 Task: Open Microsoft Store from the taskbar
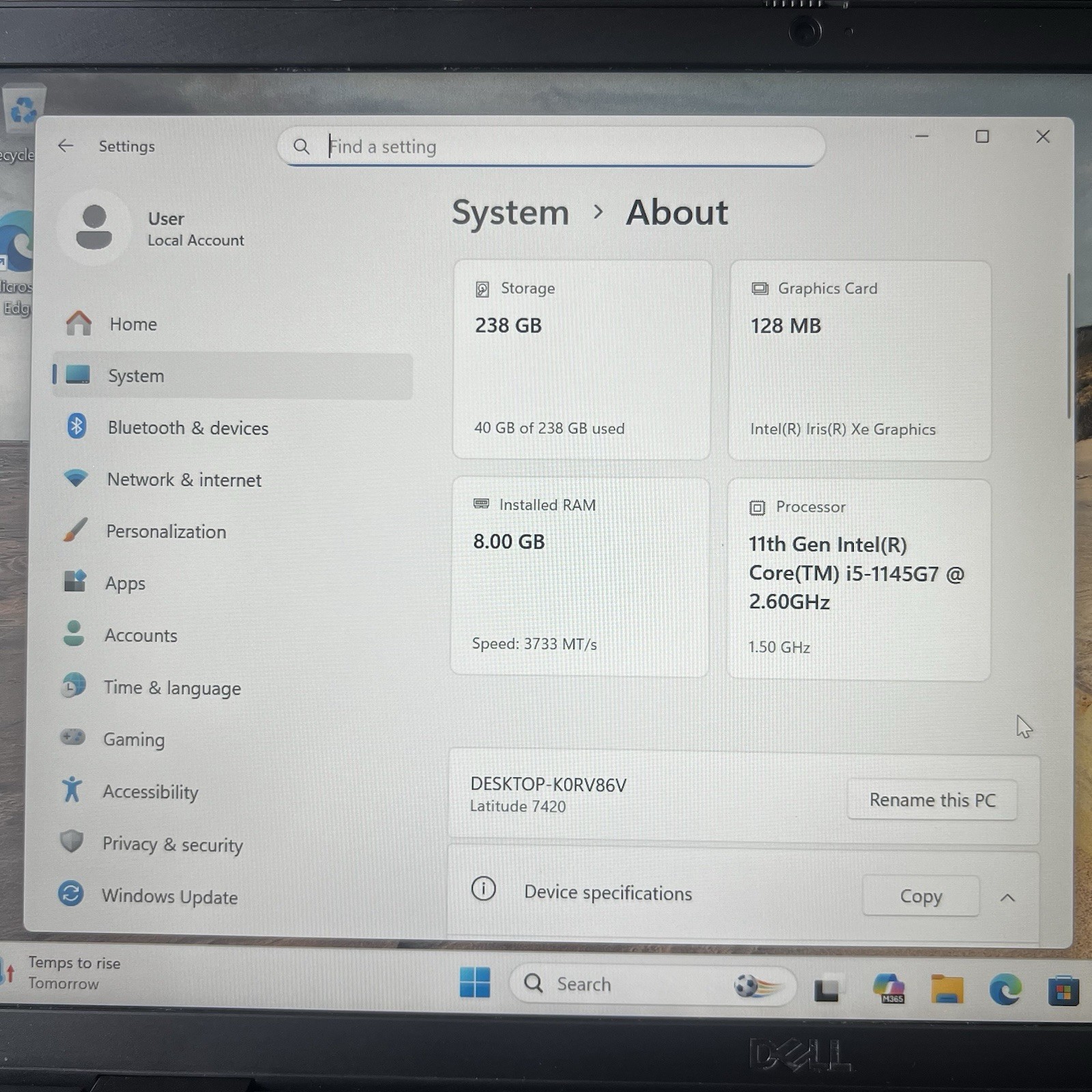click(1063, 991)
